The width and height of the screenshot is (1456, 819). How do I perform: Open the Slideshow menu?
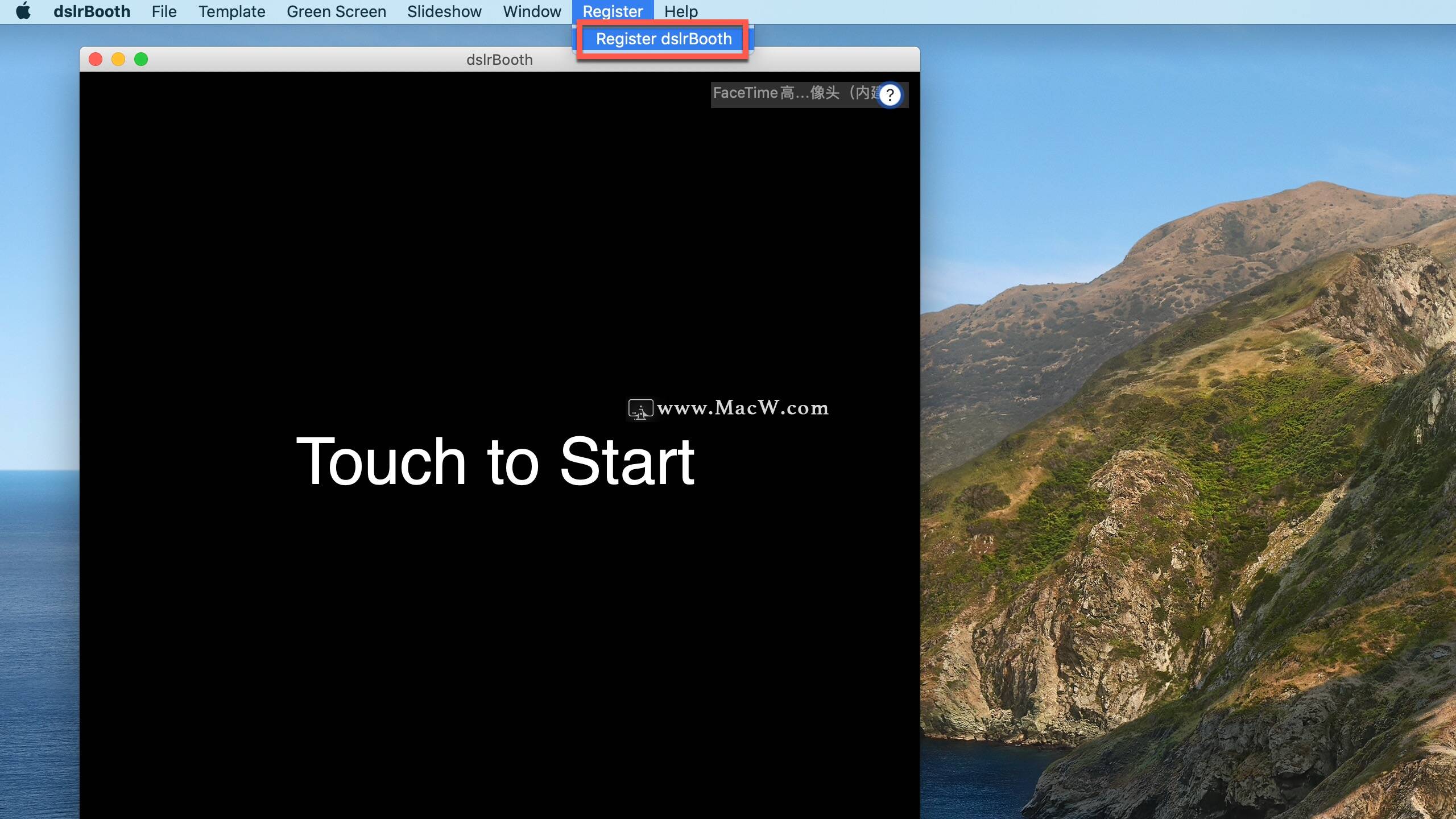tap(444, 11)
